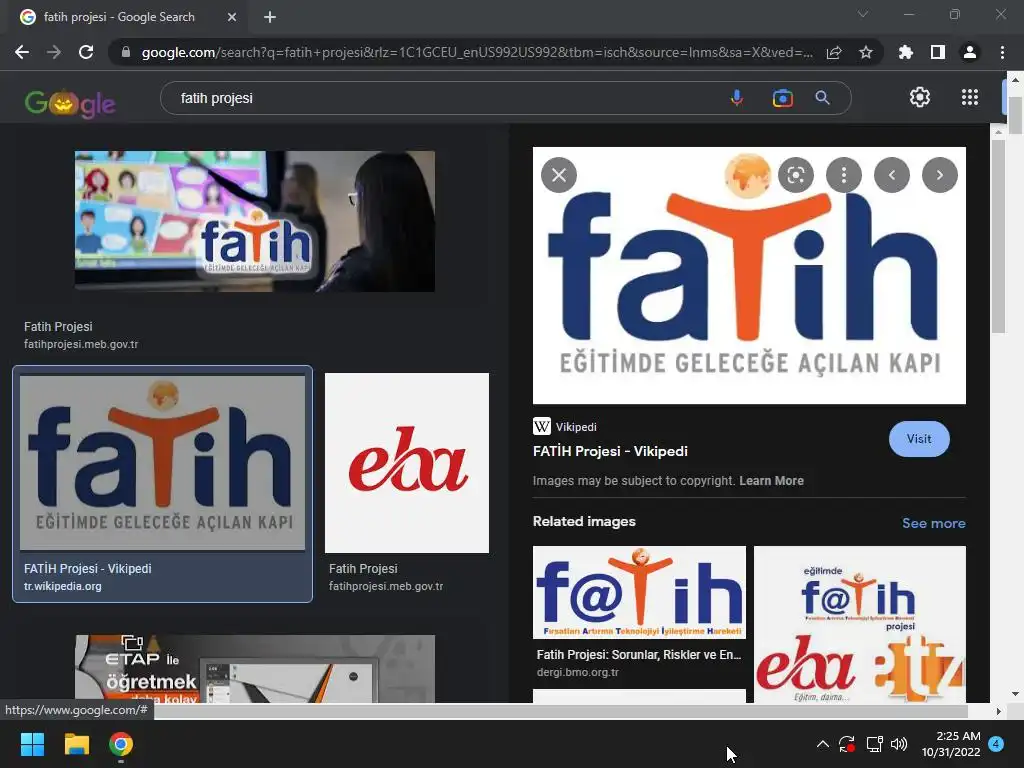Viewport: 1024px width, 768px height.
Task: Click the page vertical scrollbar thumb
Action: pyautogui.click(x=1015, y=116)
